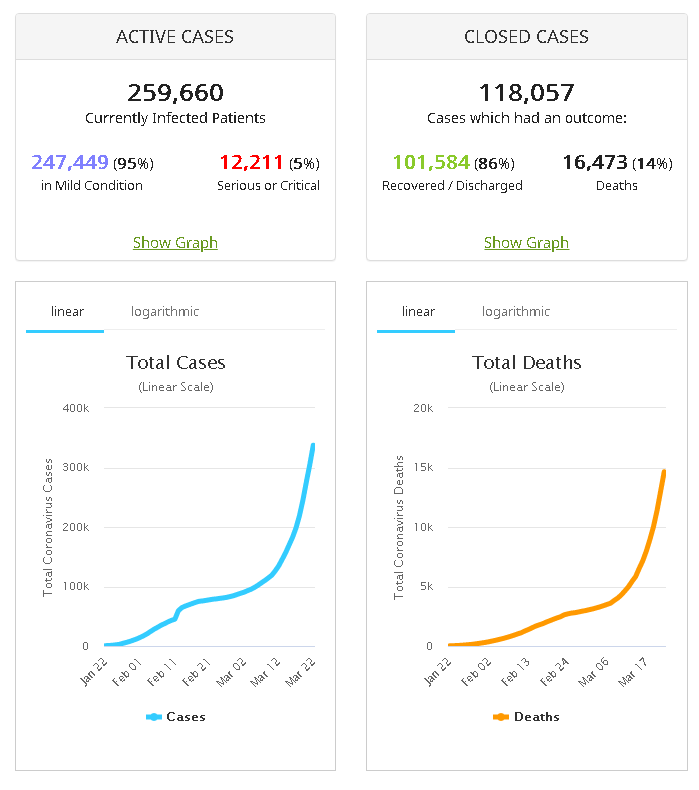This screenshot has height=790, width=699.
Task: Click the ACTIVE CASES panel header
Action: pos(175,37)
